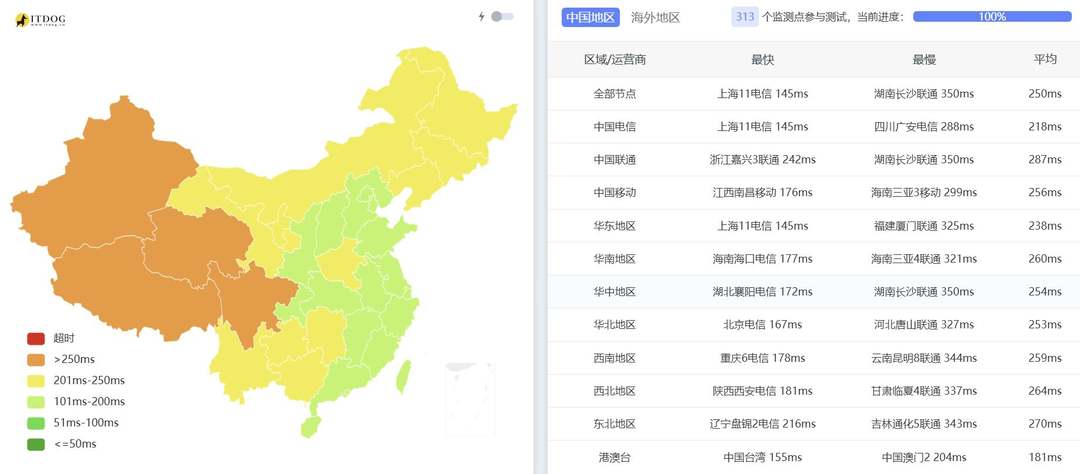
Task: Click the 101ms-200ms legend swatch
Action: click(36, 402)
